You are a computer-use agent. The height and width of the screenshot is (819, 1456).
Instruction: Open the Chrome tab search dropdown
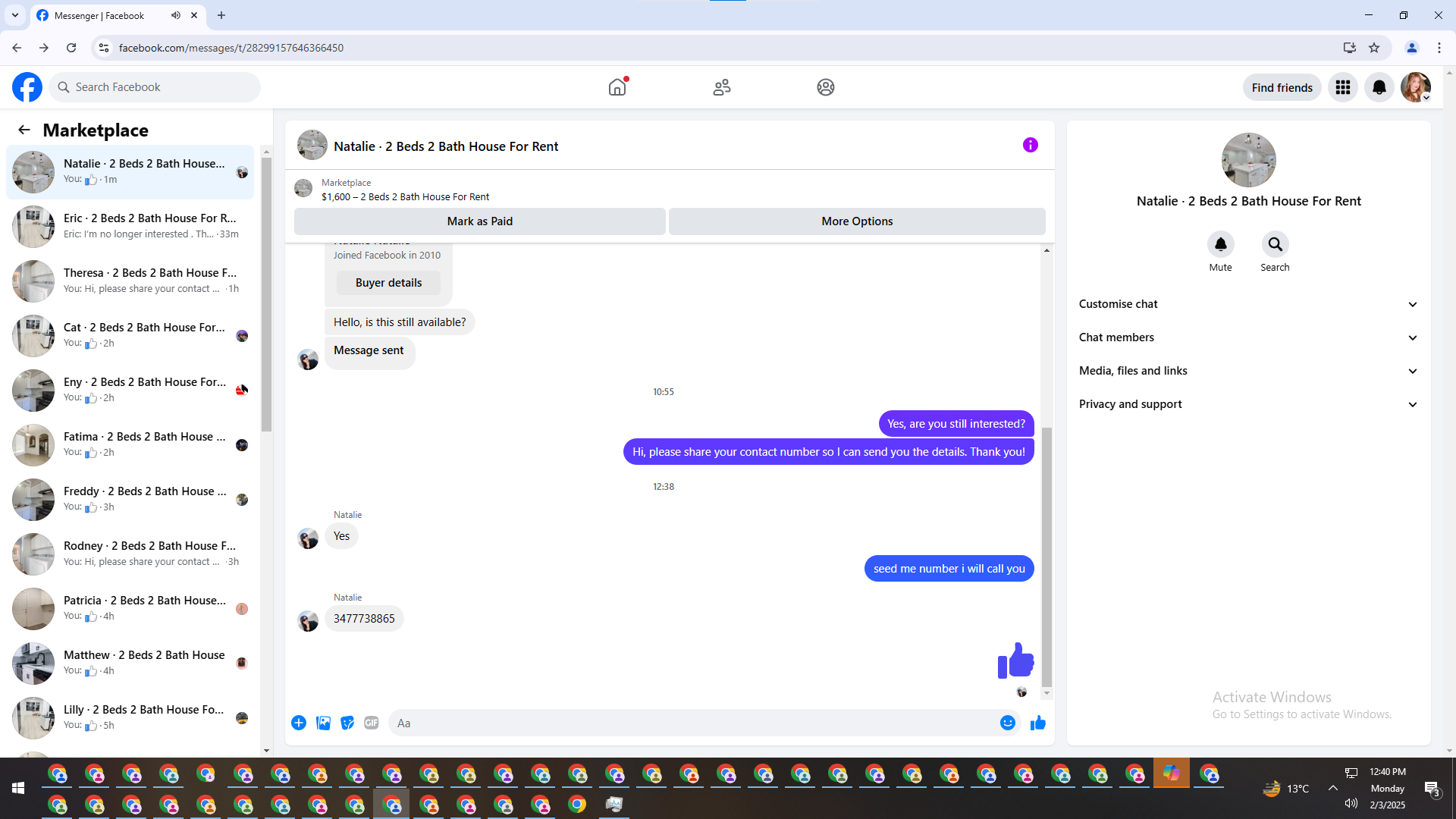coord(15,15)
